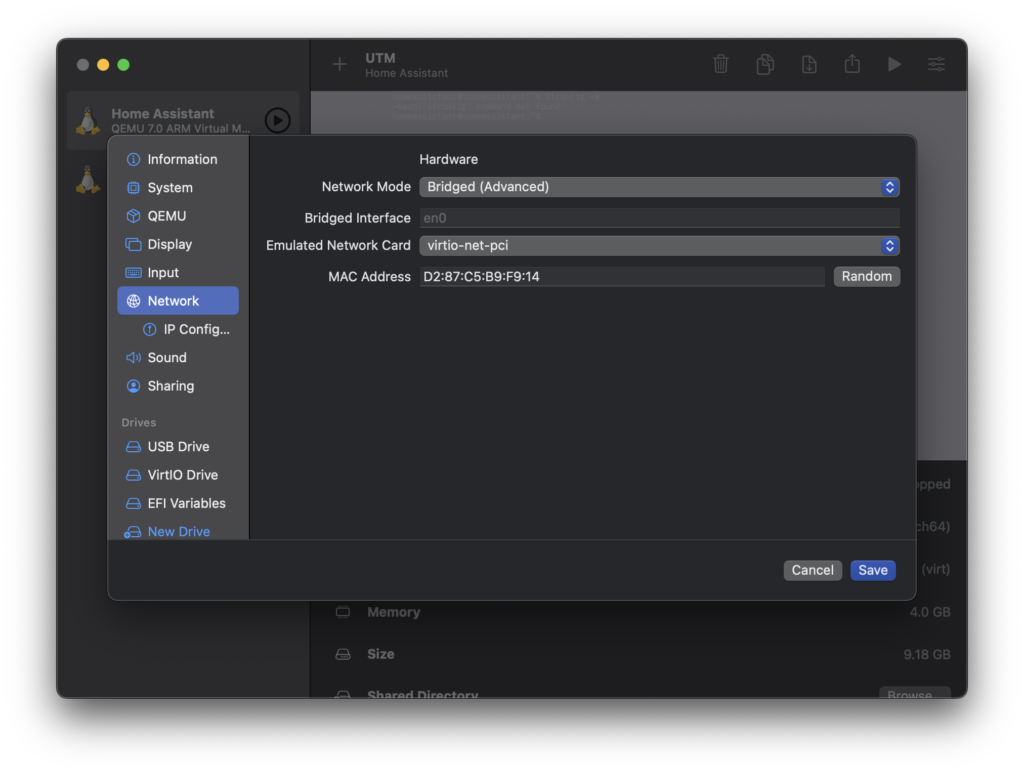1024x773 pixels.
Task: Go to the QEMU settings section
Action: coord(178,216)
